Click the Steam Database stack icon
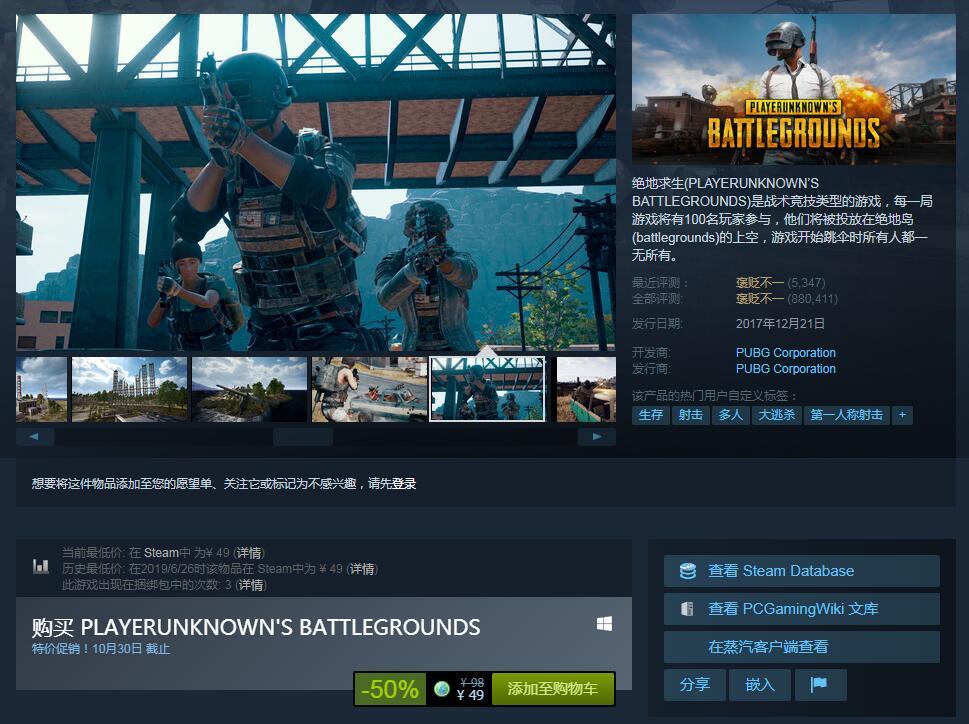 point(688,571)
